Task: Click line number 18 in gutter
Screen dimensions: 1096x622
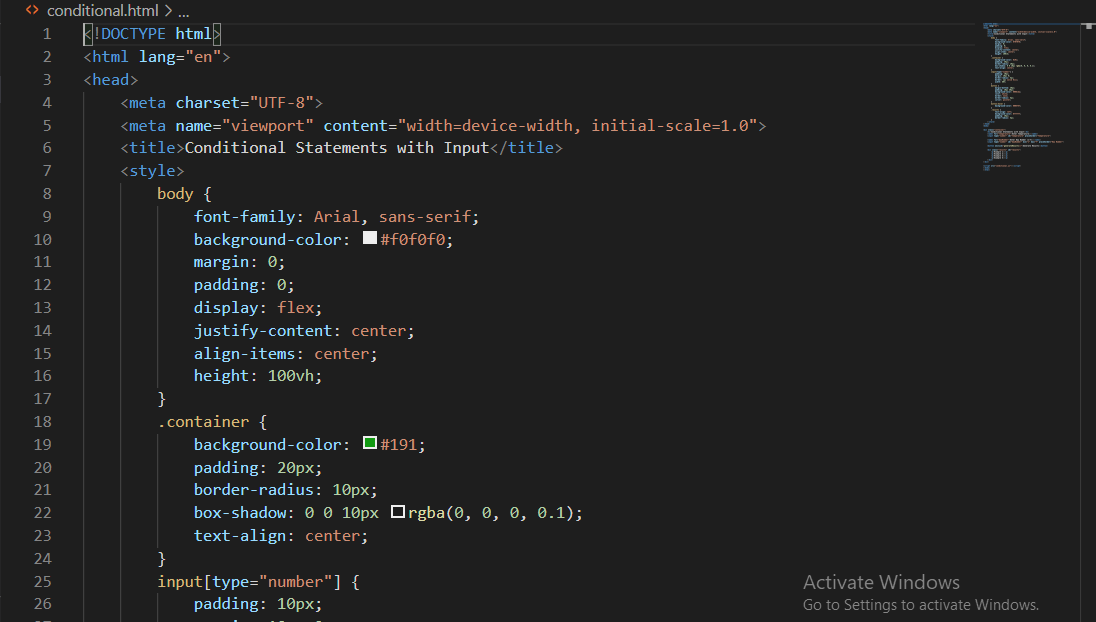Action: coord(43,421)
